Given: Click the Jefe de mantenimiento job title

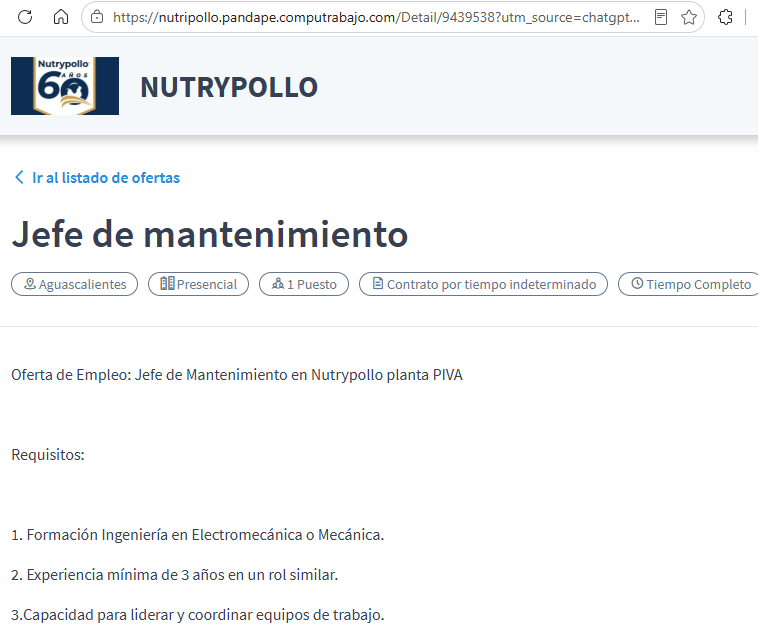Looking at the screenshot, I should pyautogui.click(x=210, y=234).
